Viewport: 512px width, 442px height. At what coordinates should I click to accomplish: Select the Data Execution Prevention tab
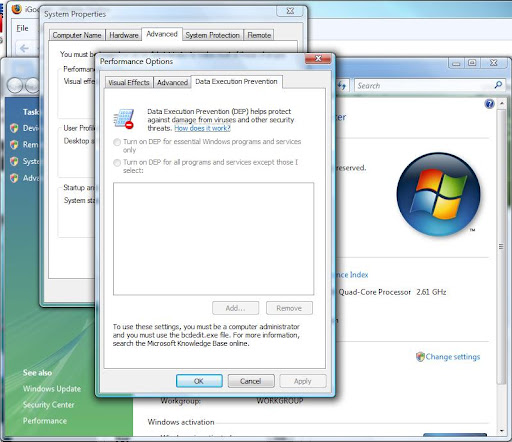236,81
